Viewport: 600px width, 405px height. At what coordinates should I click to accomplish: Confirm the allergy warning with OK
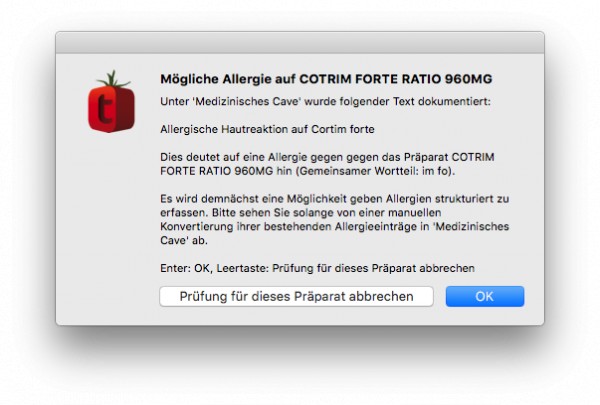[x=485, y=296]
